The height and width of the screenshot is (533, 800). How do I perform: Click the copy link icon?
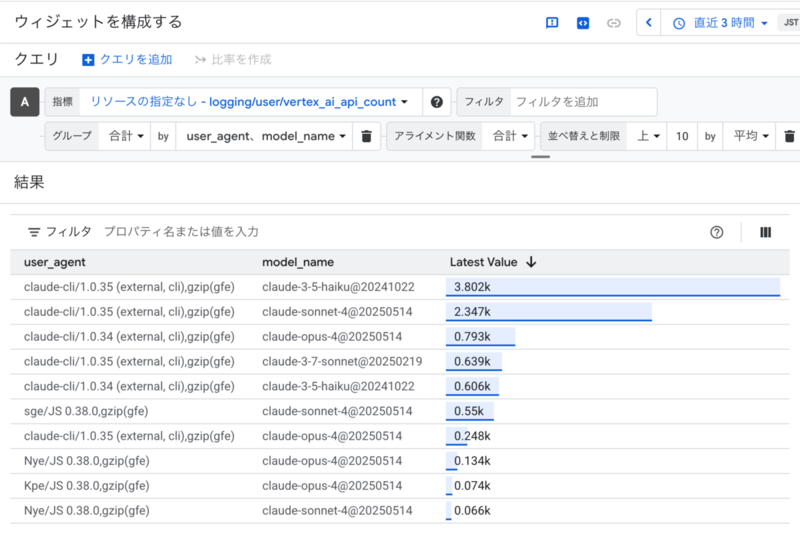click(x=614, y=23)
